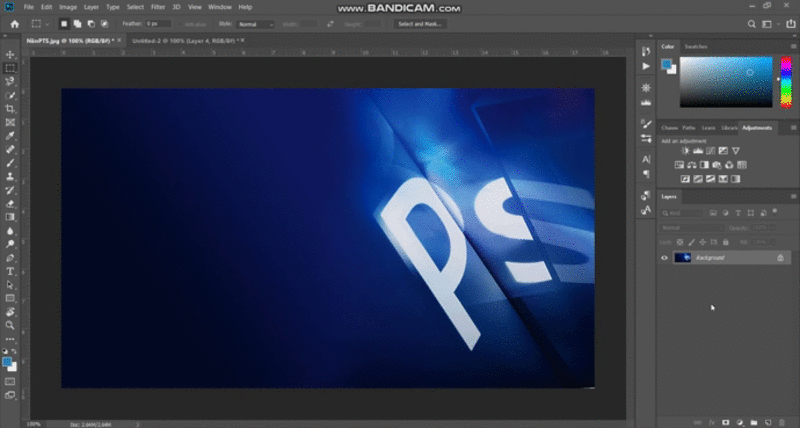Select the Zoom tool
This screenshot has height=428, width=800.
(10, 325)
